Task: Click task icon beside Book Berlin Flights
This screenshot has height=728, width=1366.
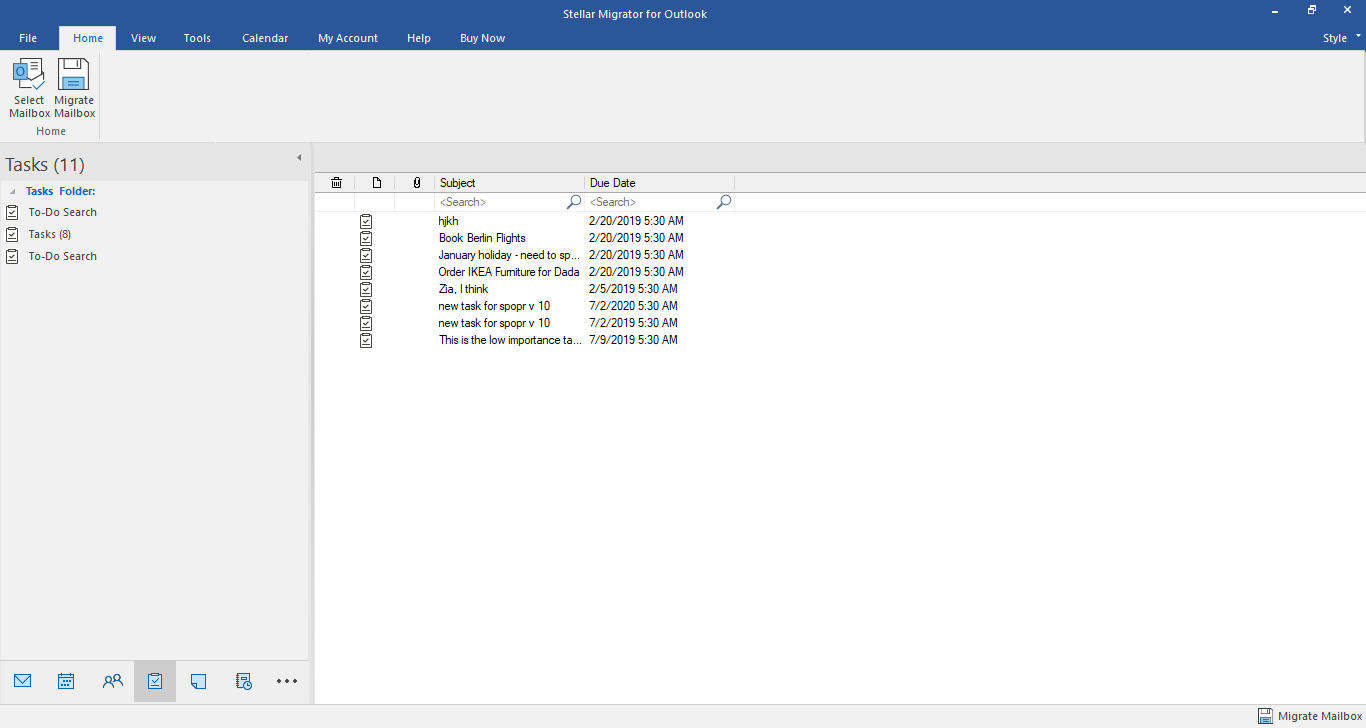Action: (366, 238)
